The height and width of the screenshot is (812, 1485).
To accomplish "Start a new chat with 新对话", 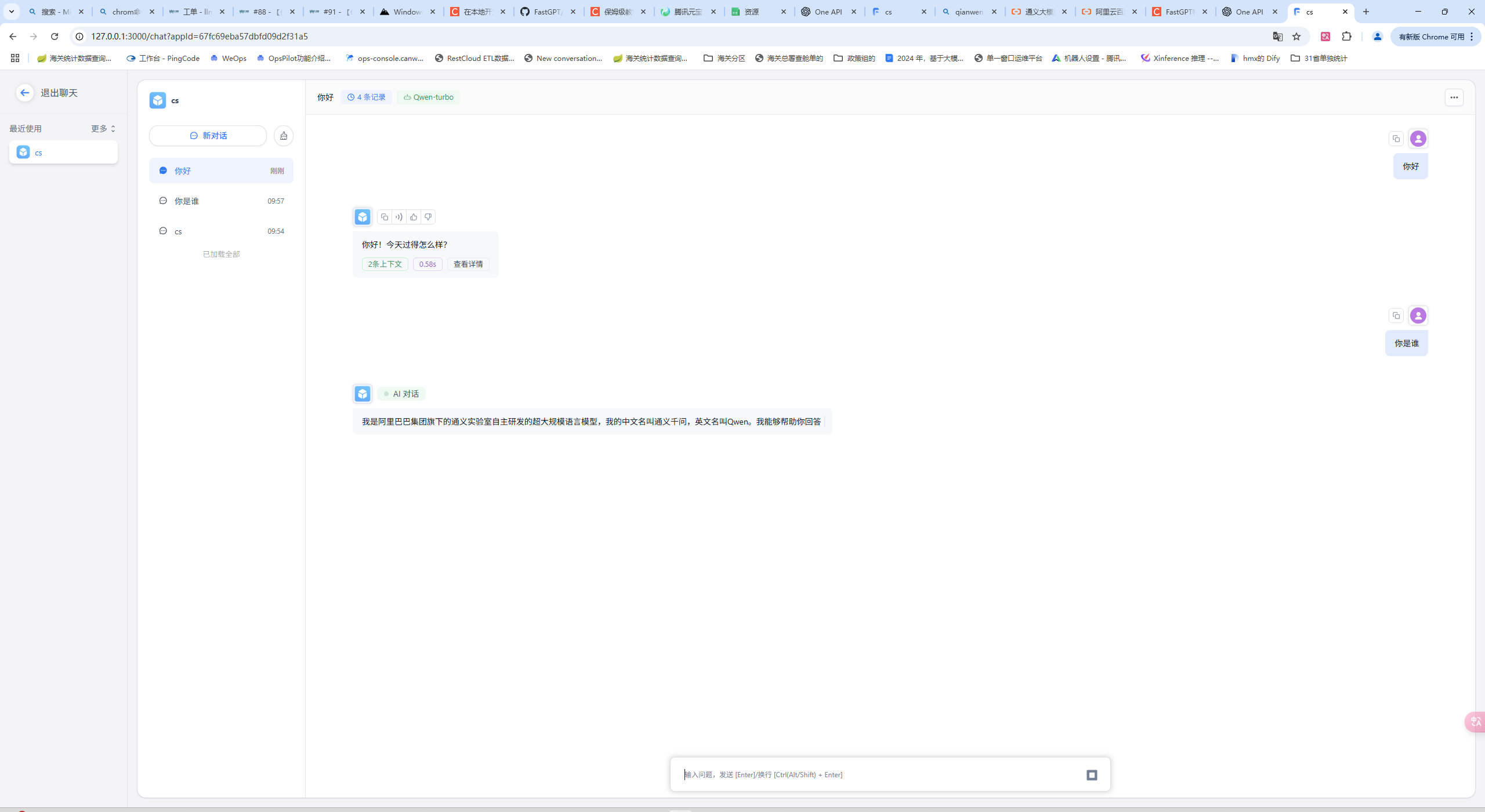I will coord(208,136).
